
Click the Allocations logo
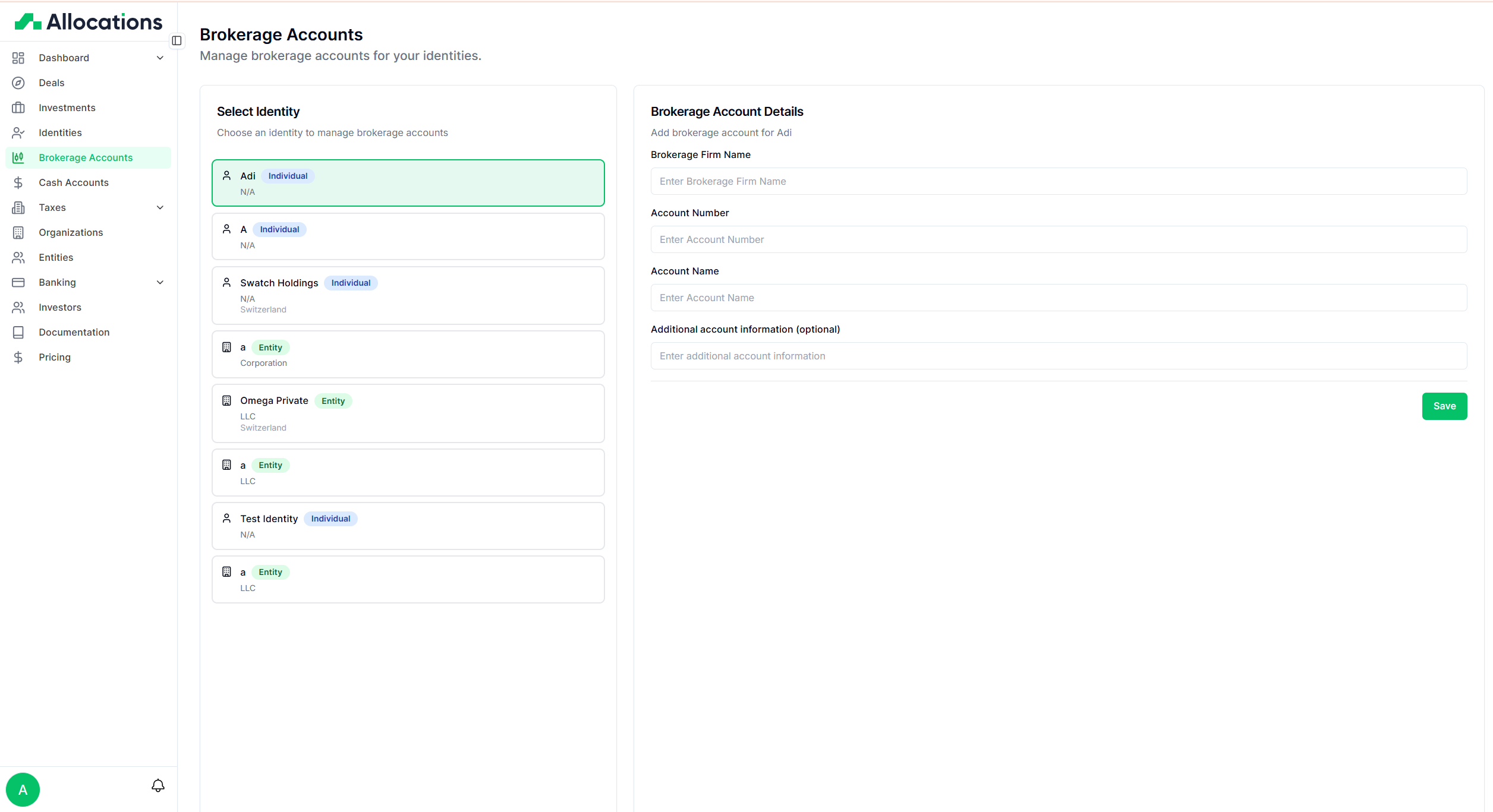[89, 22]
